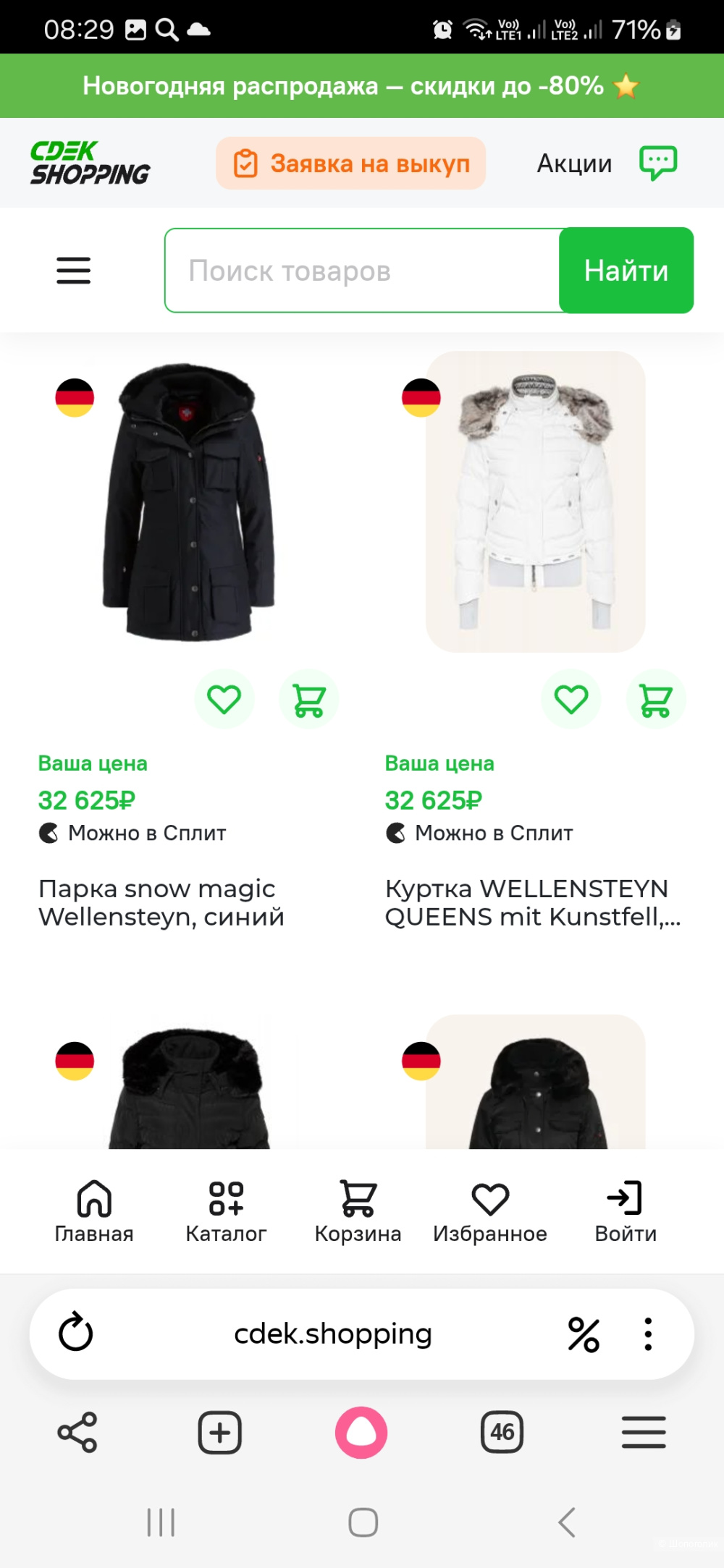Viewport: 724px width, 1568px height.
Task: Favorite the white Wellensteyn Queens jacket
Action: click(571, 700)
